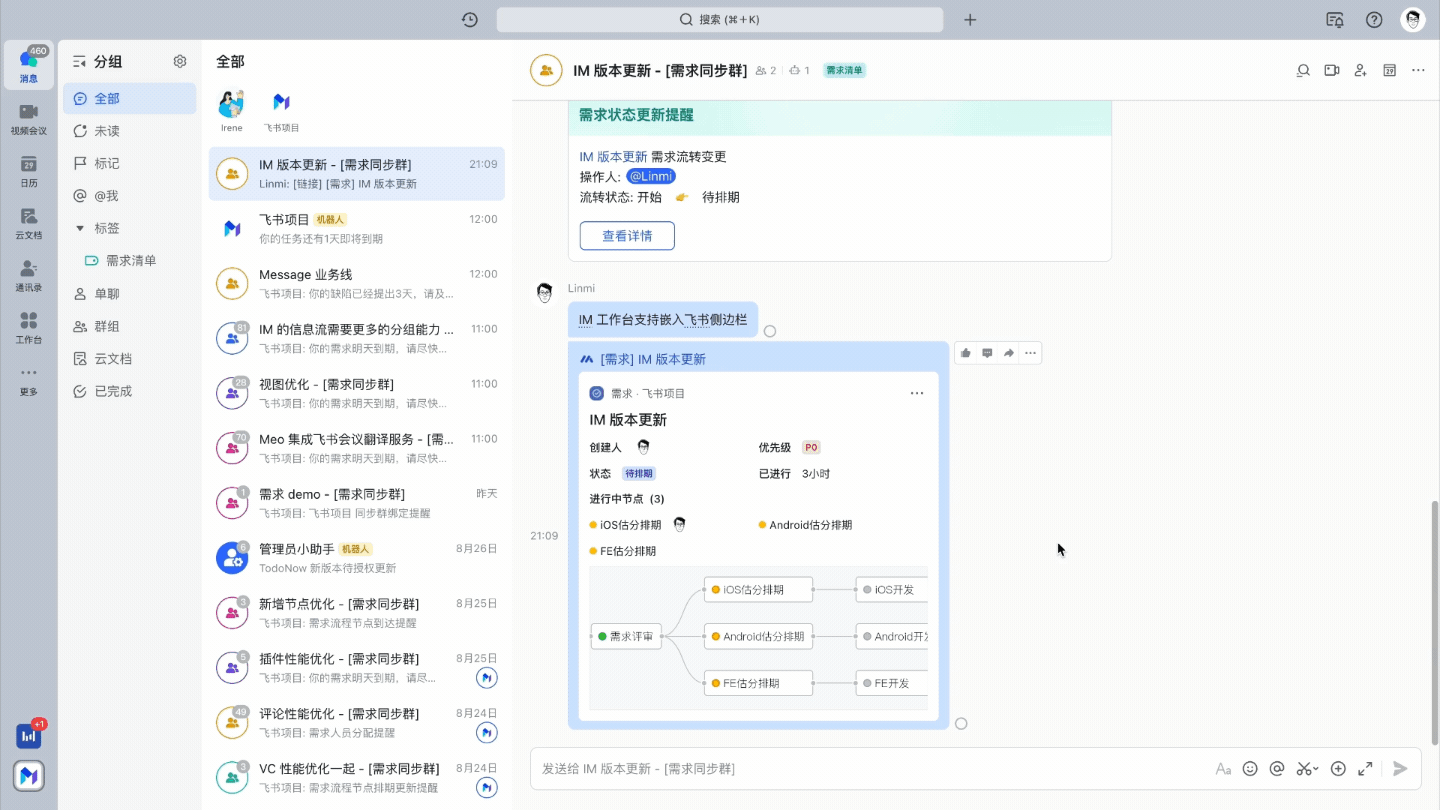Click the message input field 发送给 IM 版本更新

click(x=870, y=769)
